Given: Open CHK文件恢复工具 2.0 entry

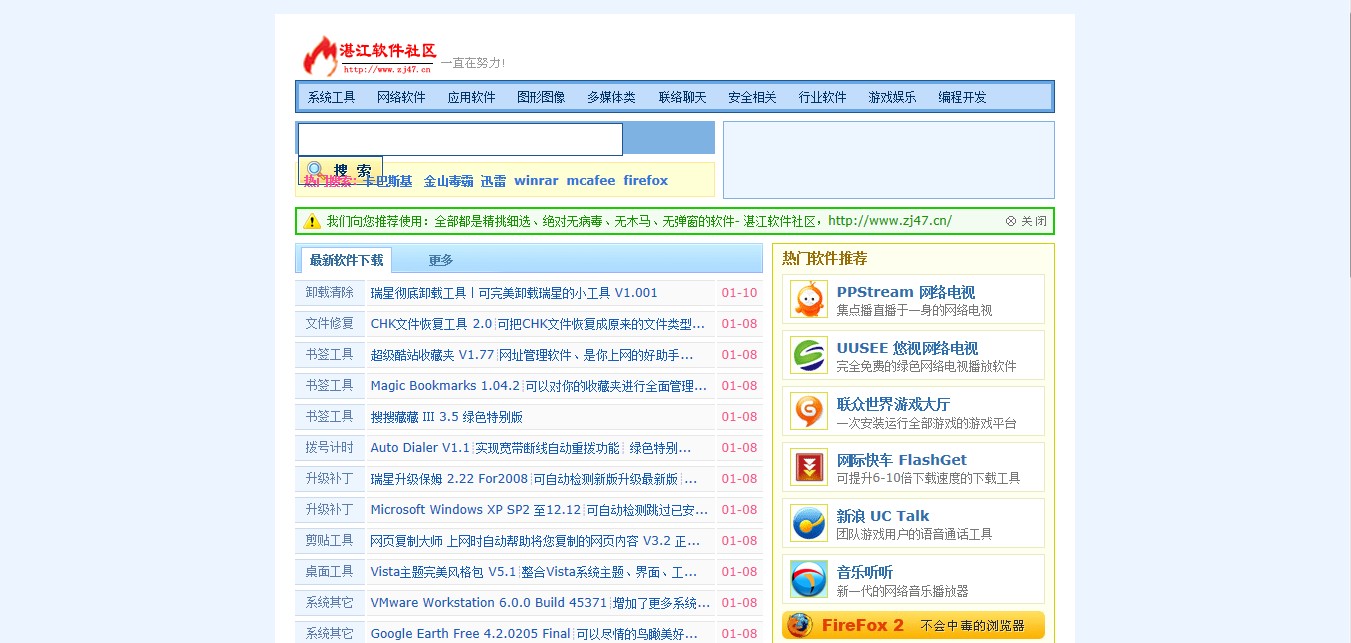Looking at the screenshot, I should (538, 324).
